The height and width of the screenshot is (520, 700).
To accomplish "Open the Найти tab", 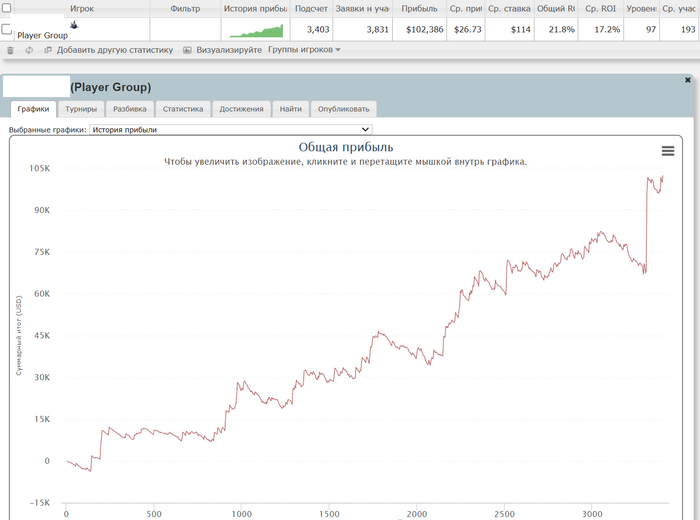I will (291, 109).
